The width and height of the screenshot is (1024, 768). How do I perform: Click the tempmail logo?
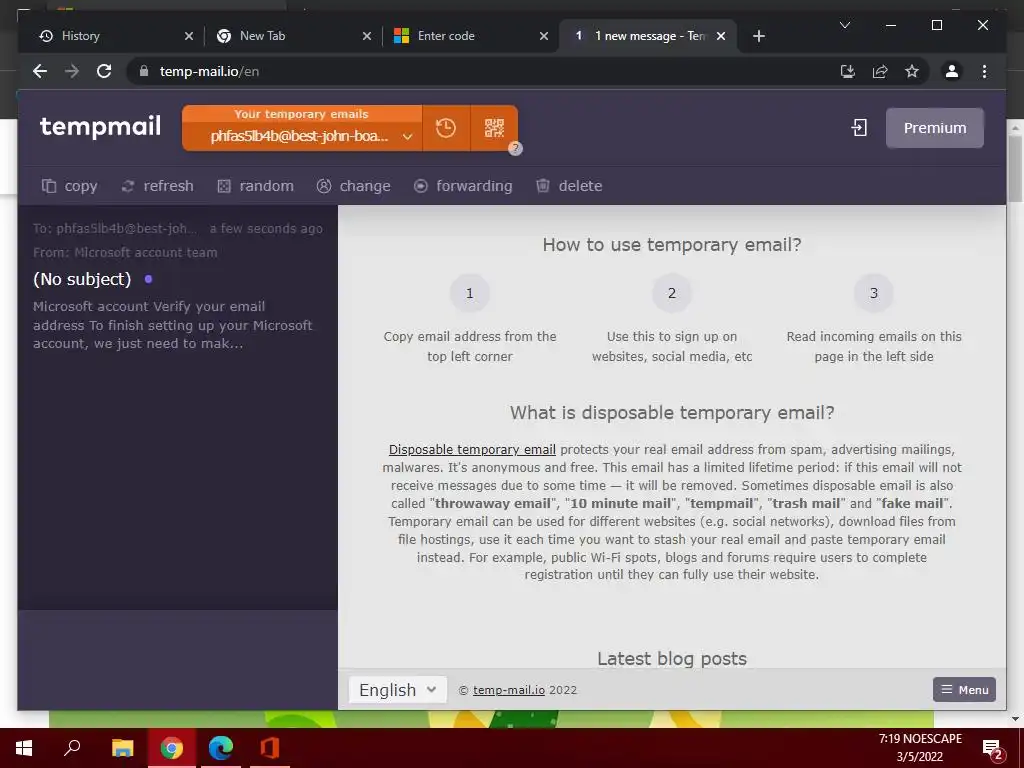(100, 126)
